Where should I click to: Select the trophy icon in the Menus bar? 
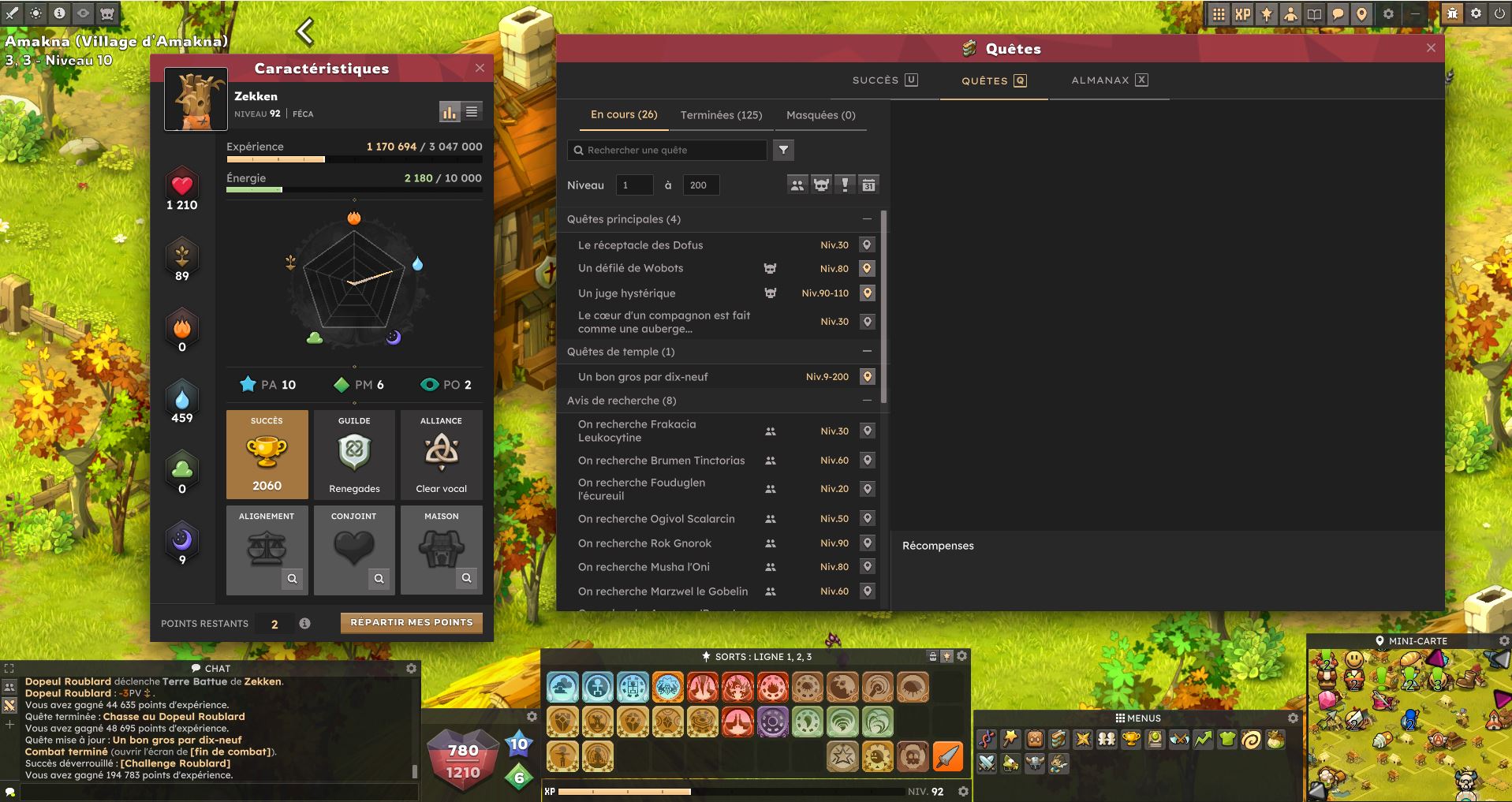click(1131, 740)
